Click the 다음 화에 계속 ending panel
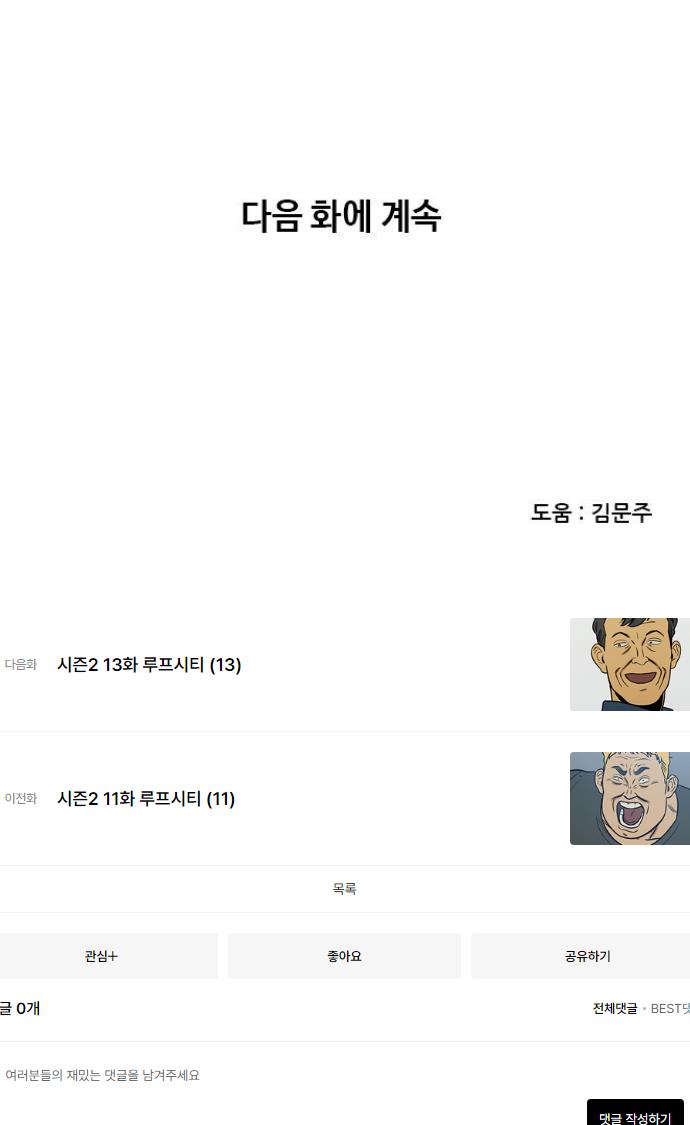This screenshot has height=1125, width=690. [341, 216]
